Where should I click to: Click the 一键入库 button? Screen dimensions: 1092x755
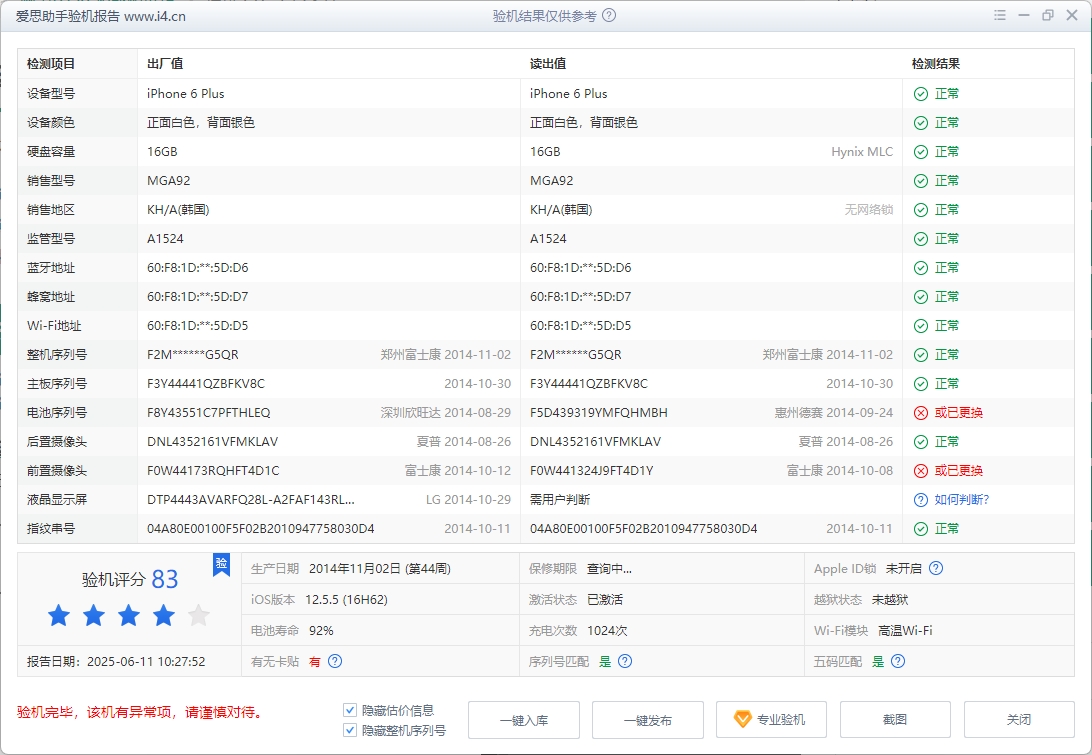pyautogui.click(x=524, y=719)
